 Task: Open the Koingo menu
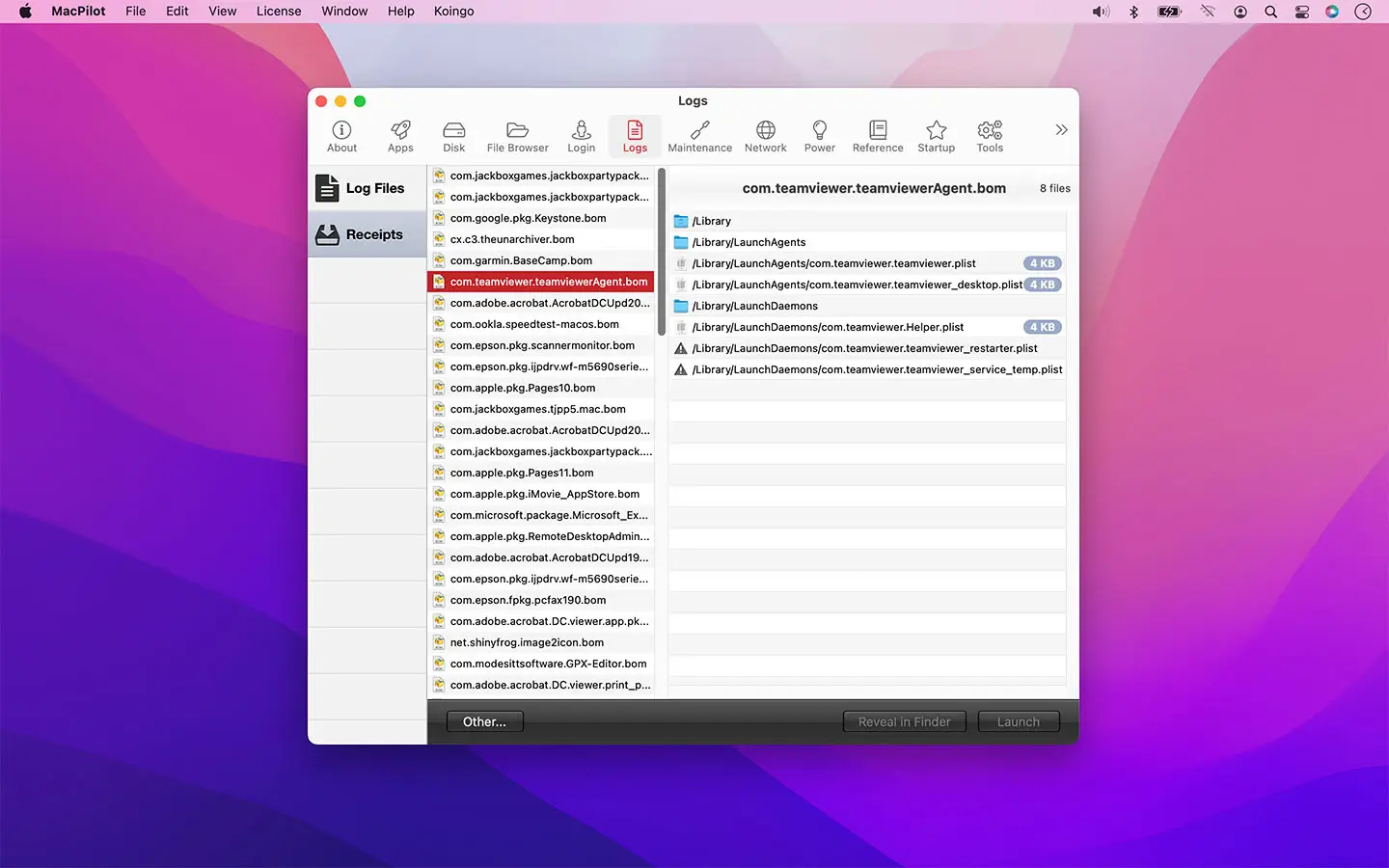[x=454, y=12]
